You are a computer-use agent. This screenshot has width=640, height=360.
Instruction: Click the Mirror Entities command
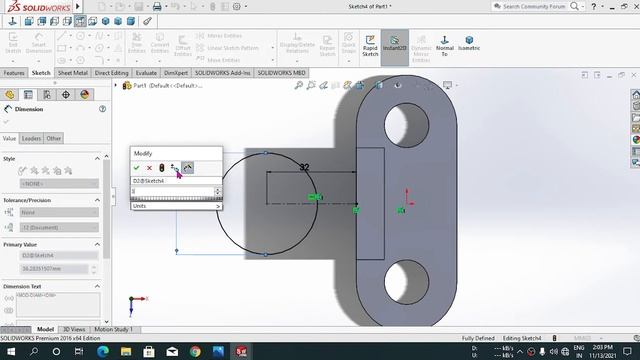219,36
